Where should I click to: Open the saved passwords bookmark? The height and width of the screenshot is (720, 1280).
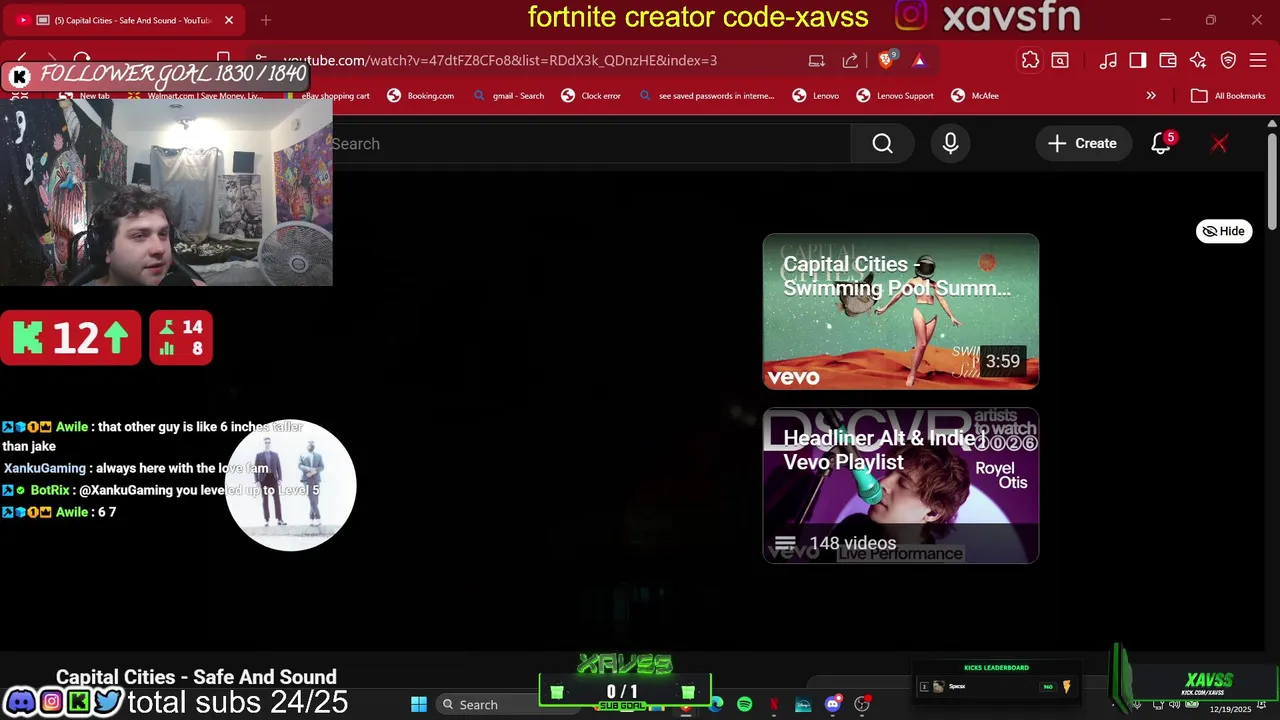[707, 96]
